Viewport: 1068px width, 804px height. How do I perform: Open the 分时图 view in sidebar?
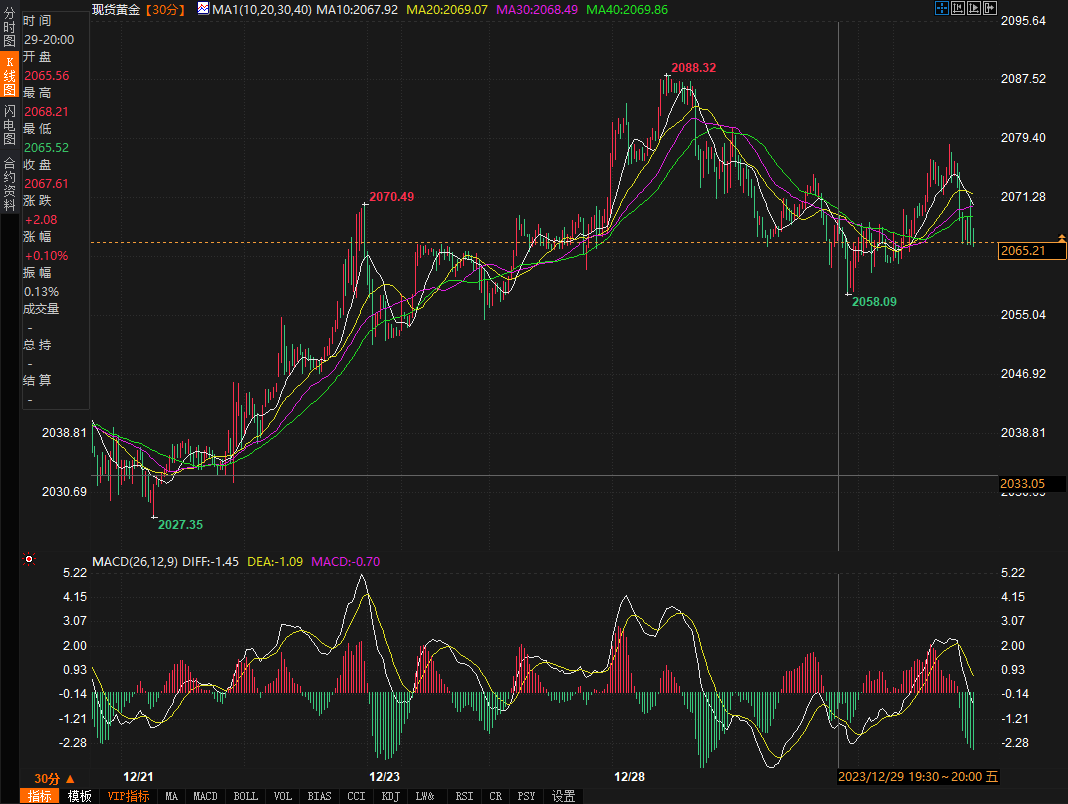[x=9, y=28]
